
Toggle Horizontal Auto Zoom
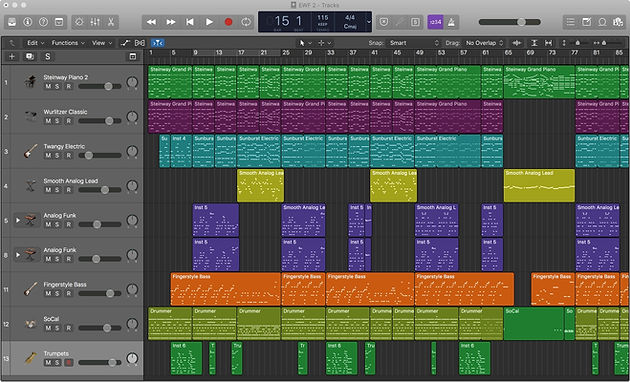click(x=548, y=43)
